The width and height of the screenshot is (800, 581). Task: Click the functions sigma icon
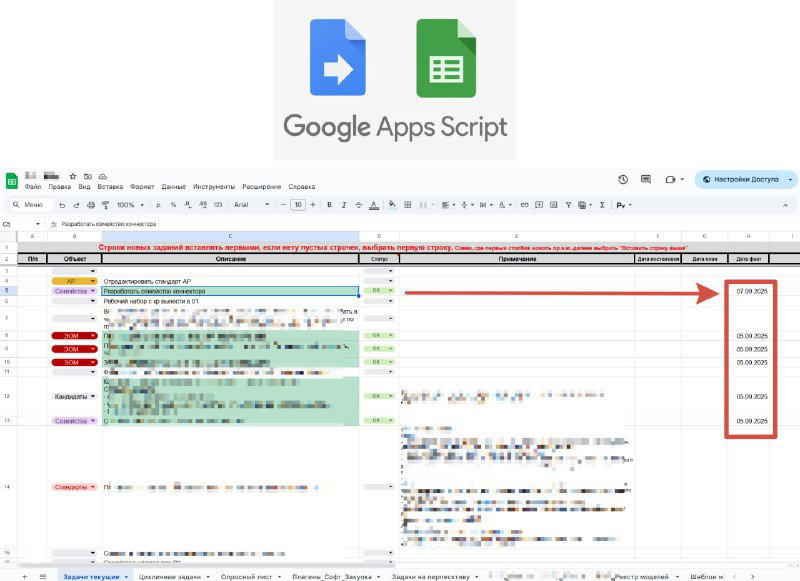coord(602,205)
